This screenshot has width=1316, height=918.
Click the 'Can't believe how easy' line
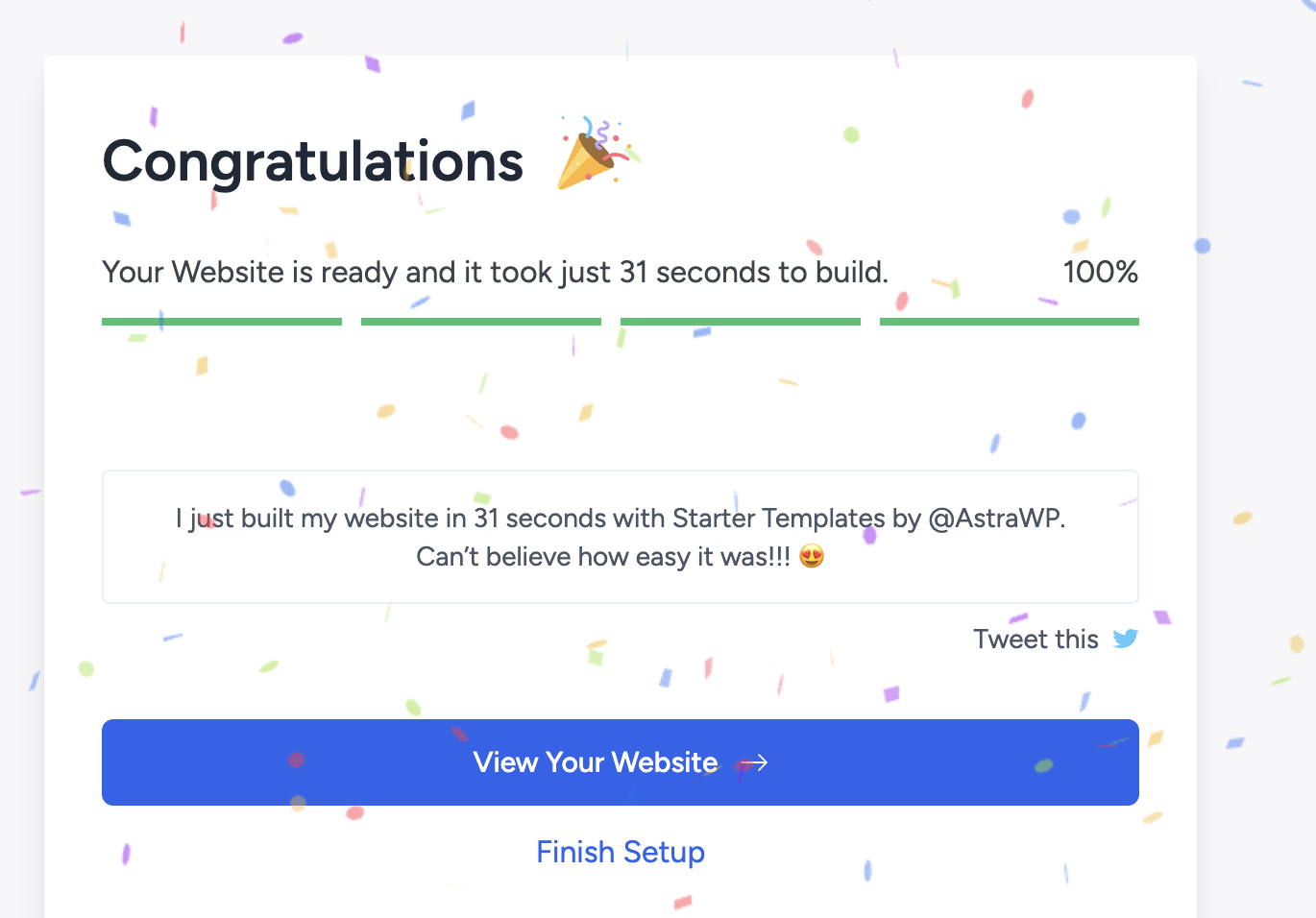click(603, 557)
